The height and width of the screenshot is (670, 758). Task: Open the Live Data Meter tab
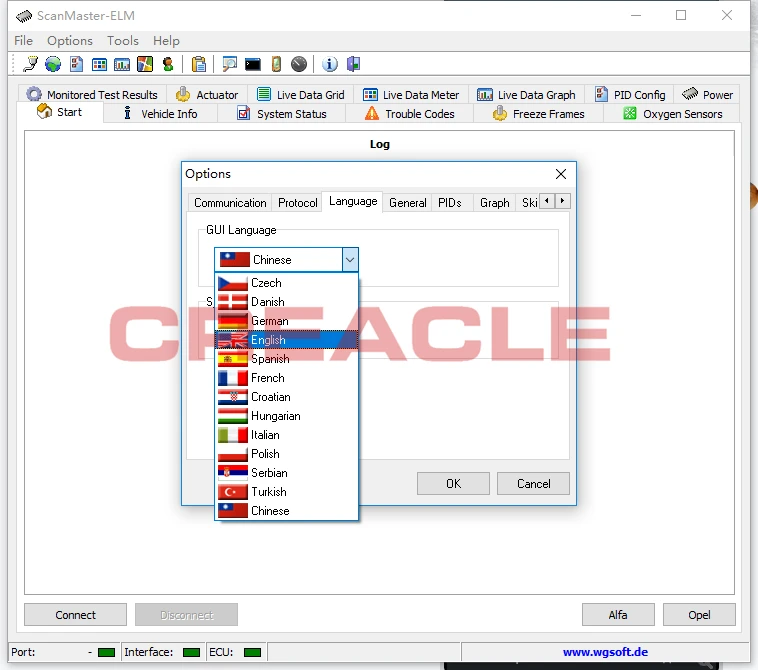pos(411,94)
